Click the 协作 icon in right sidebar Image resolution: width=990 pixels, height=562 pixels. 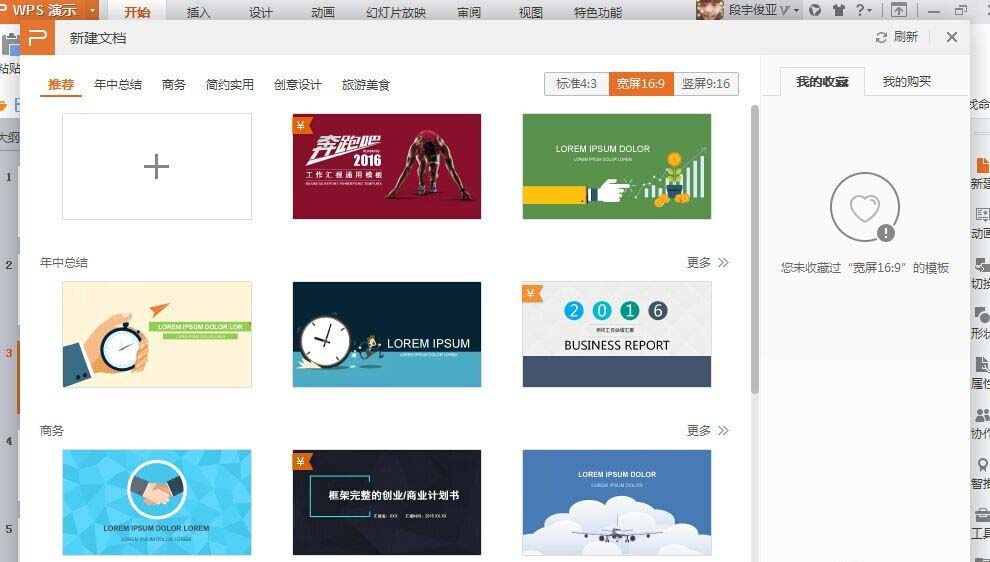tap(982, 415)
